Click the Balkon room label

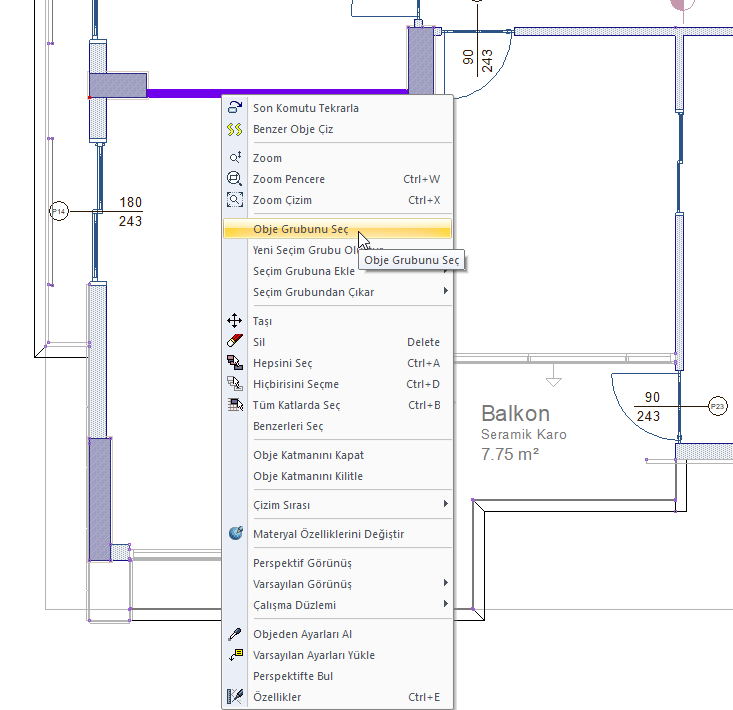(515, 414)
